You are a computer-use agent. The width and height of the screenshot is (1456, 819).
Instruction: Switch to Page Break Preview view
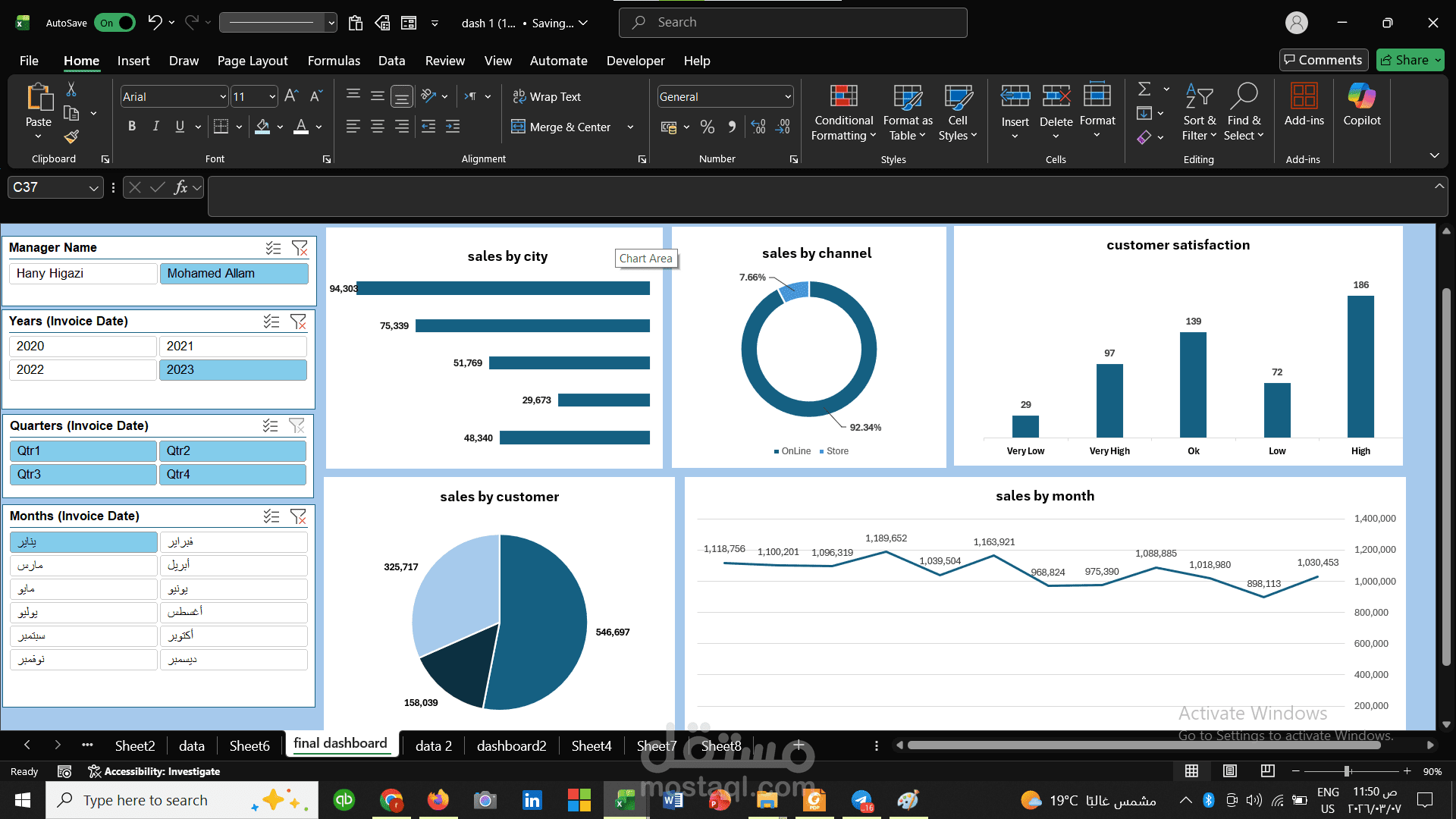(x=1267, y=771)
